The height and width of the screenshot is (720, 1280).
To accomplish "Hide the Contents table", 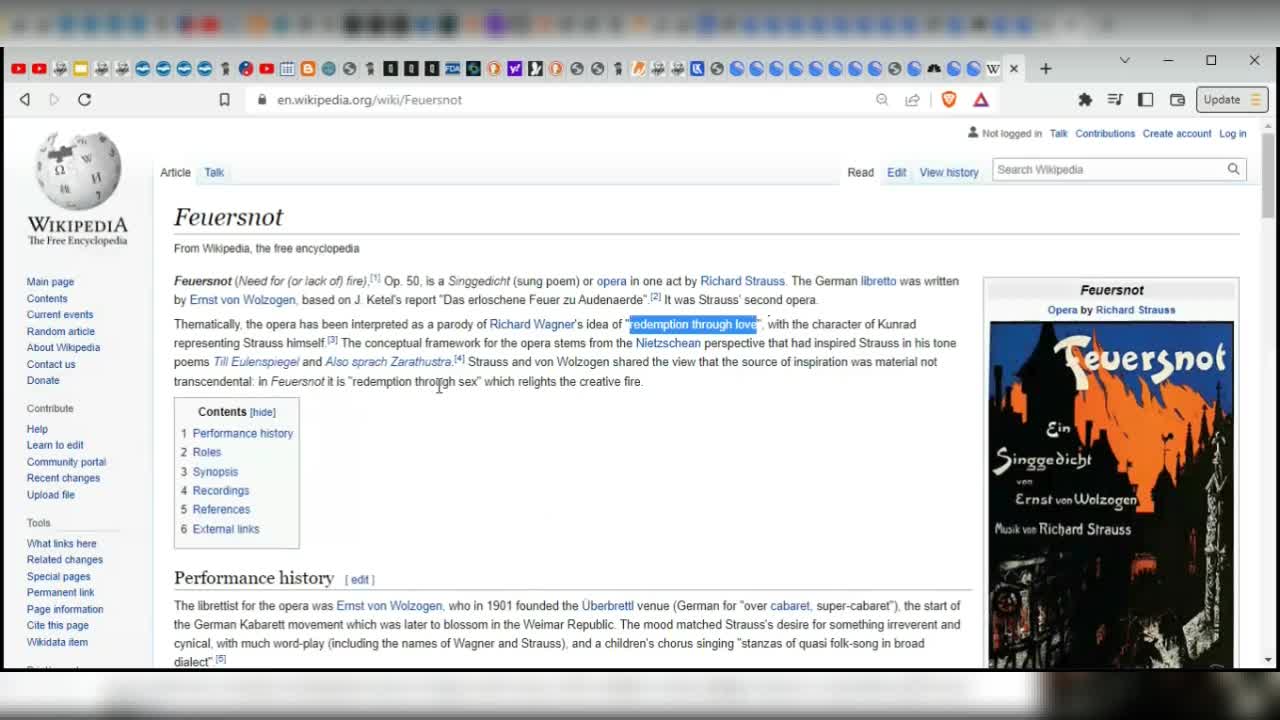I will tap(262, 412).
